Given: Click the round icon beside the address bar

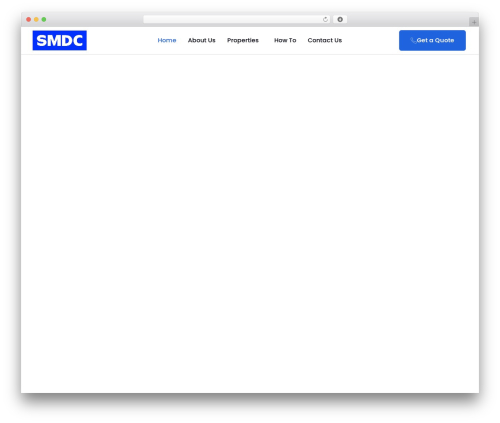Looking at the screenshot, I should (340, 19).
